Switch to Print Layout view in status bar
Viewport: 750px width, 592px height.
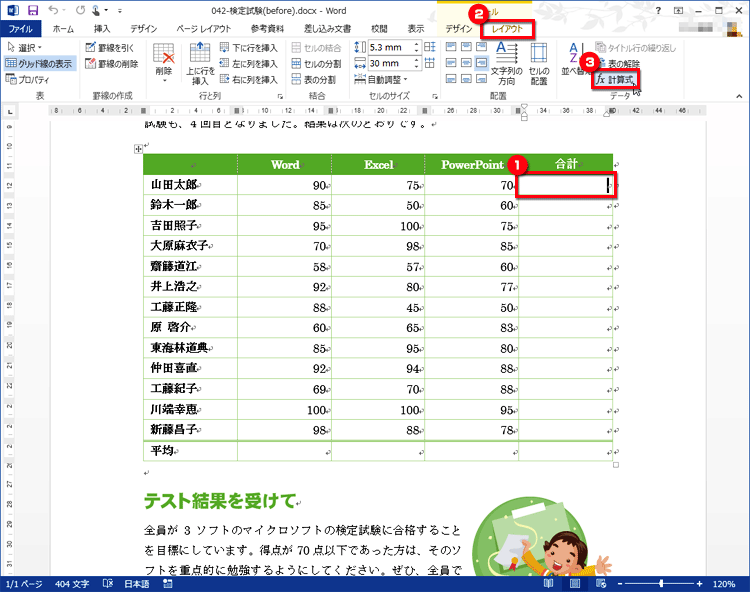(575, 583)
